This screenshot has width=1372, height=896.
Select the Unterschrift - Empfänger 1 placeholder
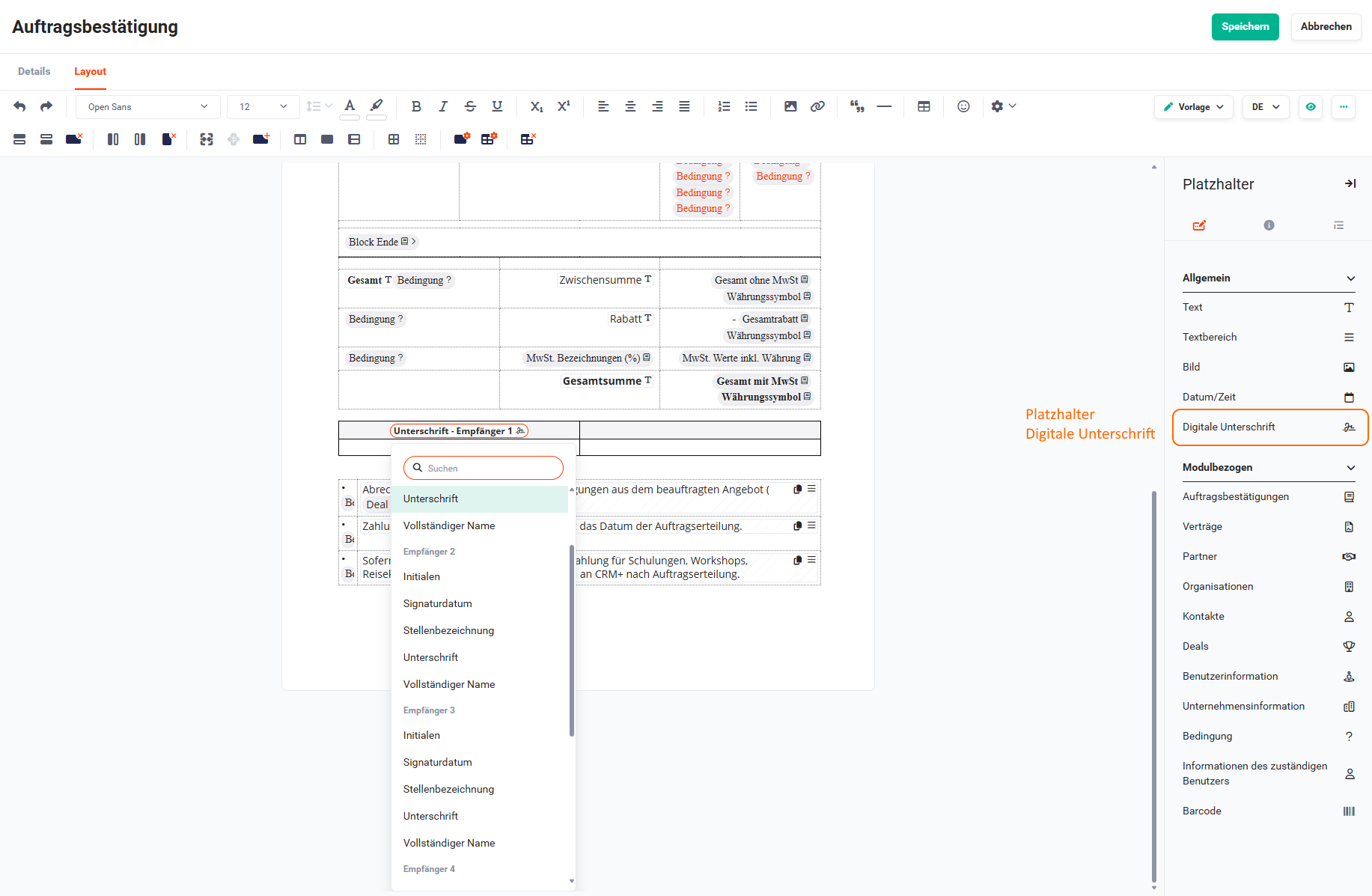[x=459, y=431]
